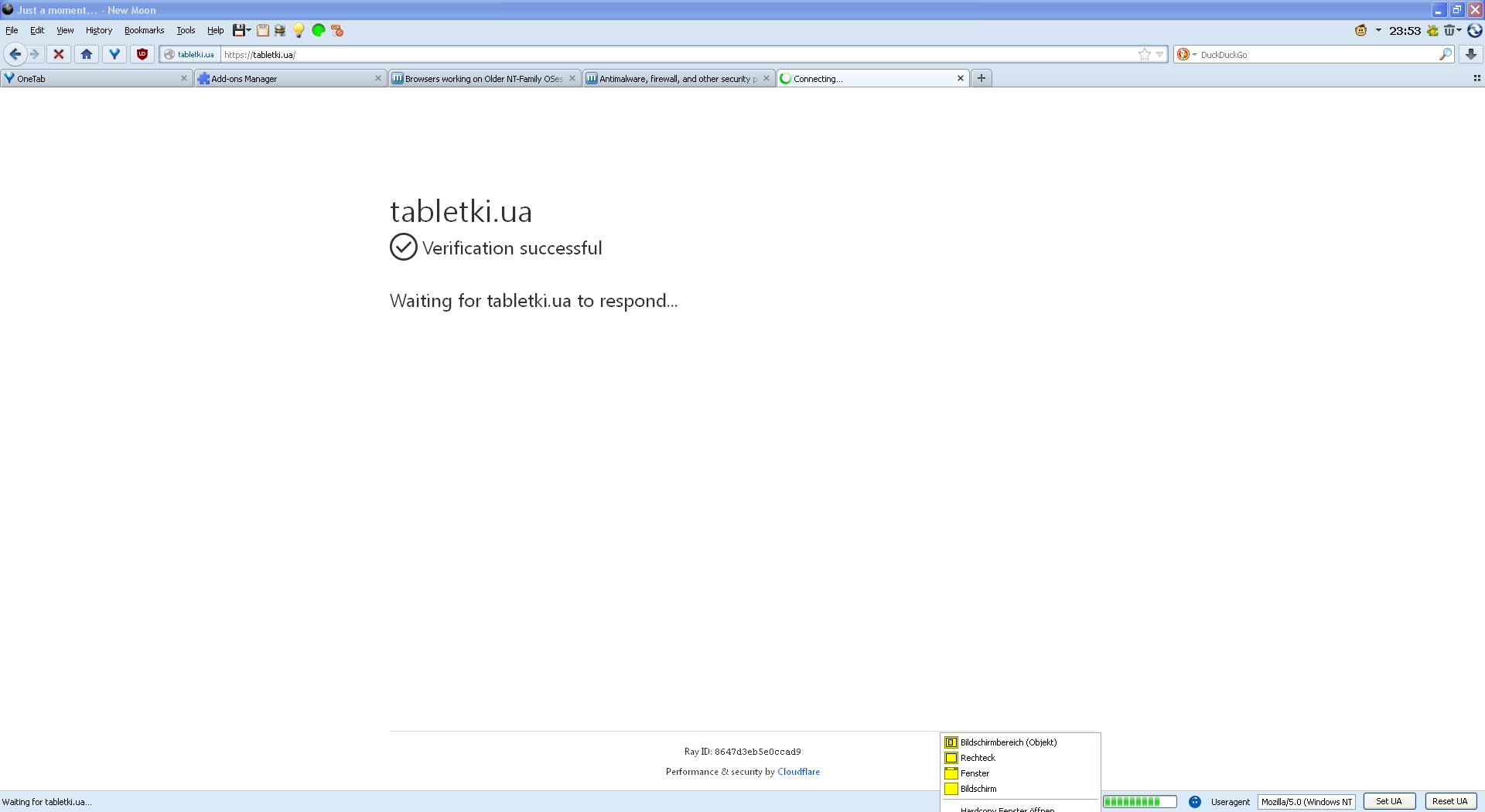Click the Forward navigation arrow

35,54
